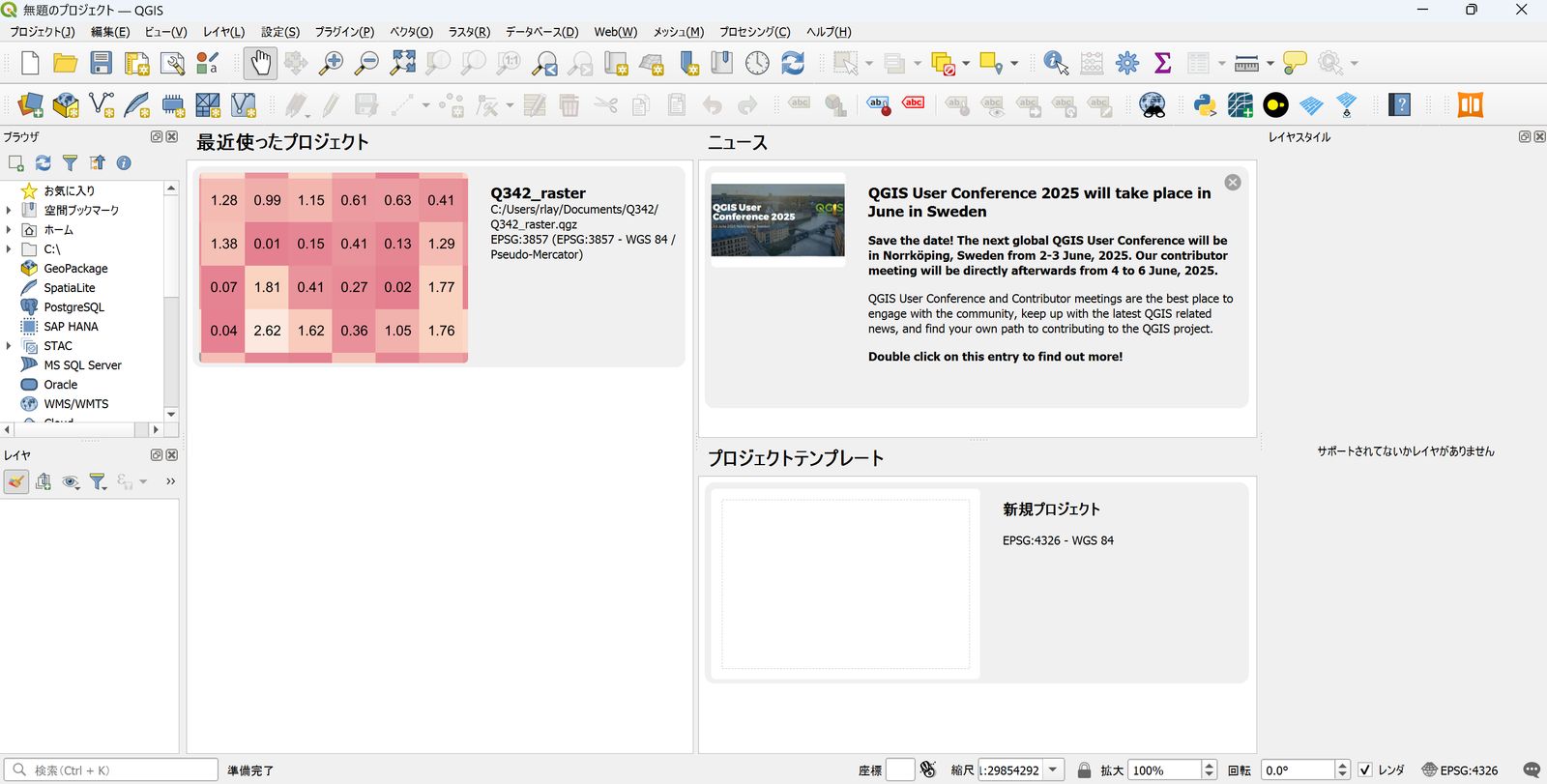Create a new GeoPackage layer
Image resolution: width=1547 pixels, height=784 pixels.
[x=66, y=104]
